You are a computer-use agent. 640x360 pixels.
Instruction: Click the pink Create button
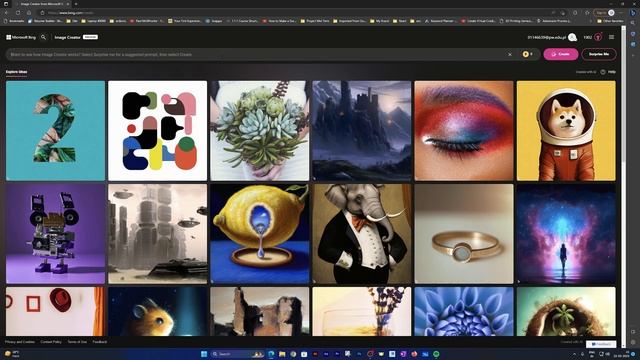[x=560, y=54]
